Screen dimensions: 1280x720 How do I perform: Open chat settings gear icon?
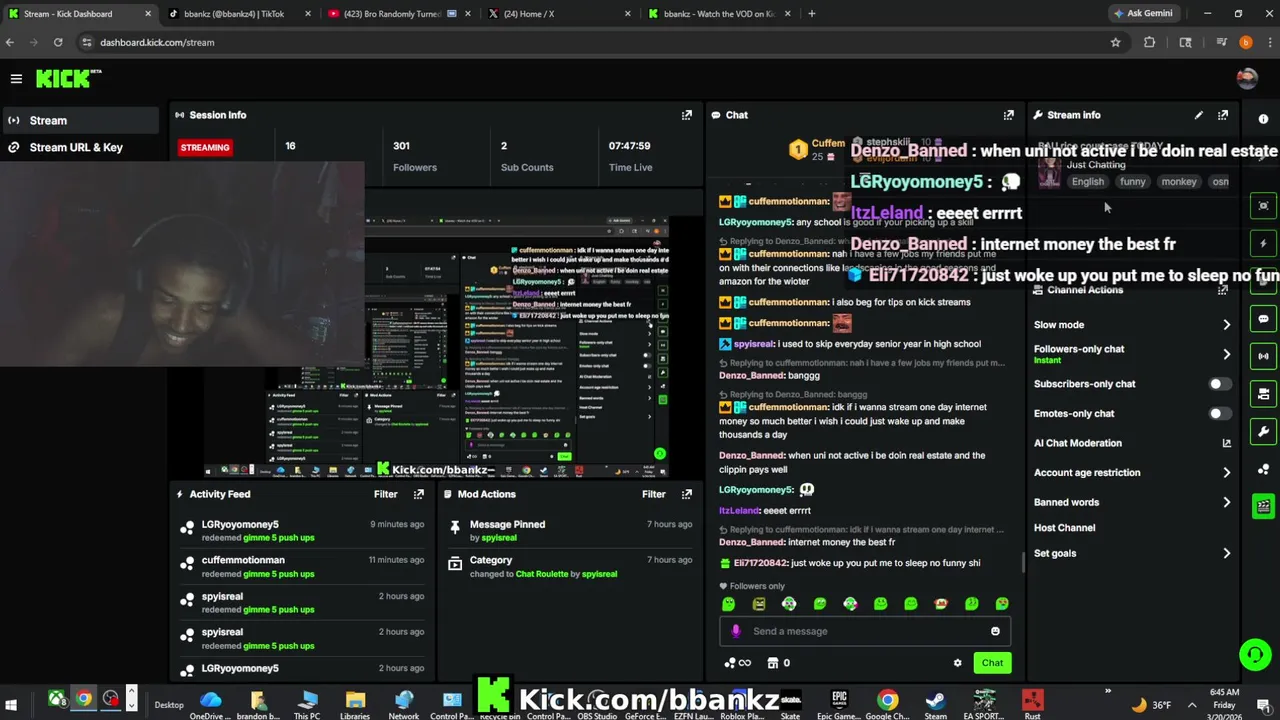[957, 663]
